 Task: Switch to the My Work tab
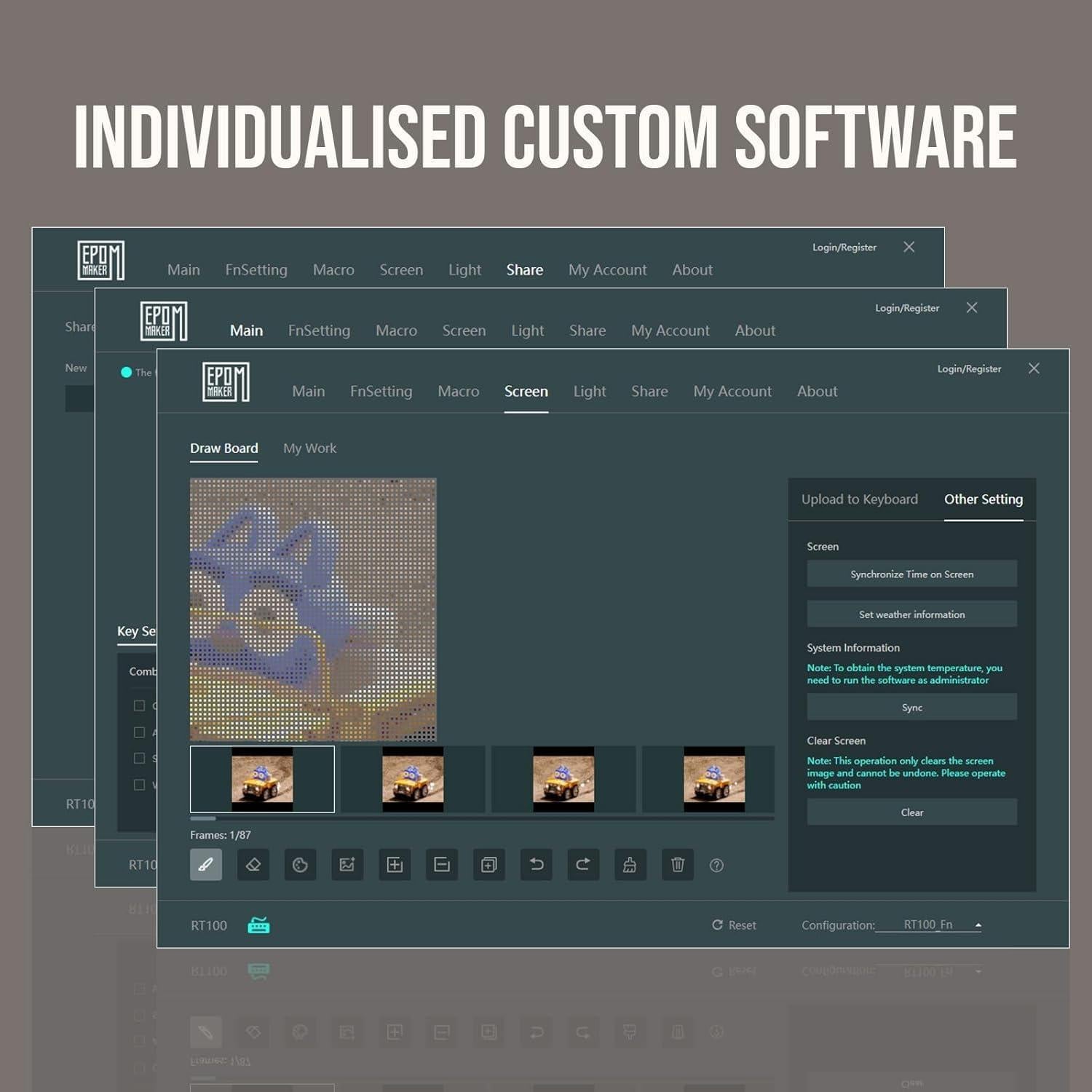point(309,448)
